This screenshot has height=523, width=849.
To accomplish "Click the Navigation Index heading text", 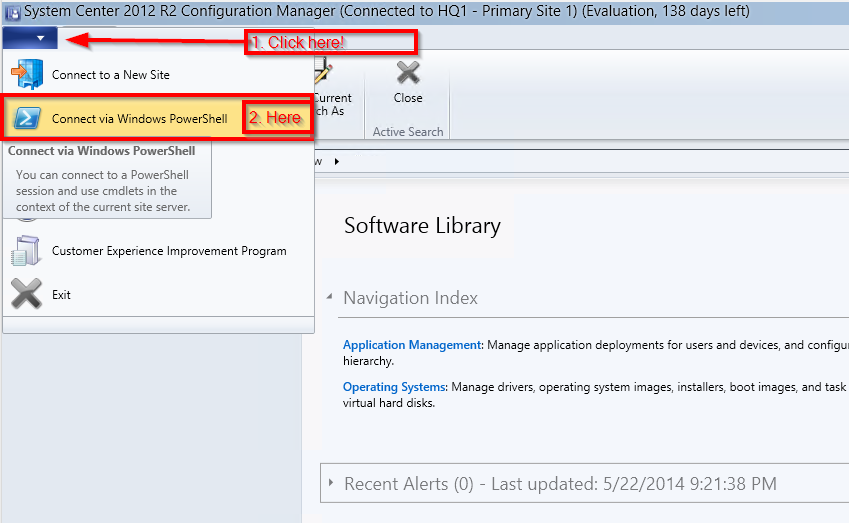I will (410, 298).
